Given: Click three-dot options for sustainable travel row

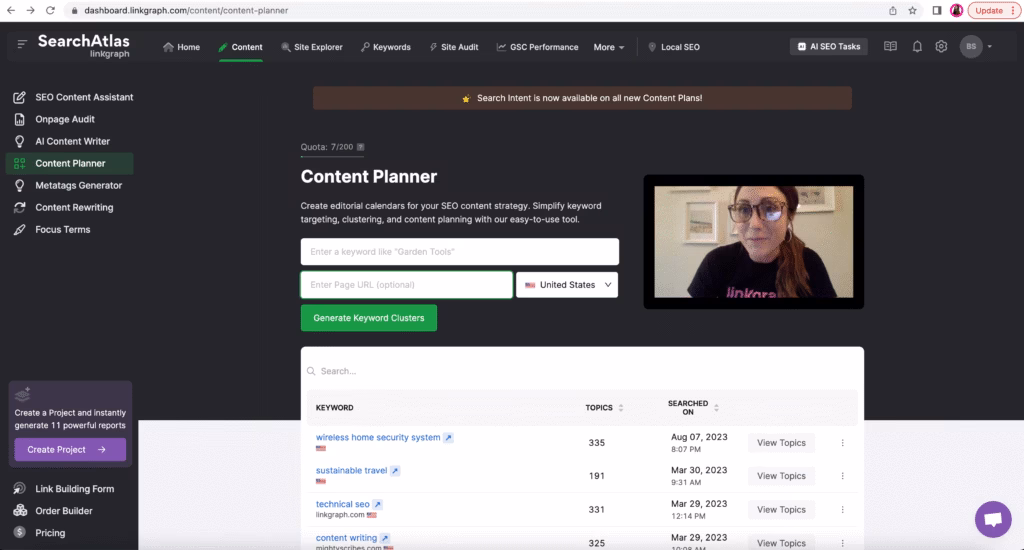Looking at the screenshot, I should (x=842, y=476).
